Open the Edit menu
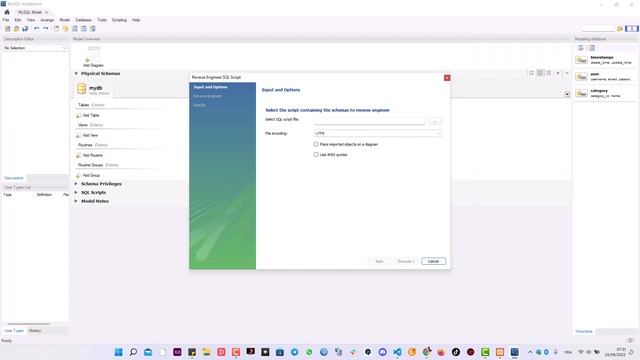This screenshot has width=640, height=360. [x=18, y=20]
